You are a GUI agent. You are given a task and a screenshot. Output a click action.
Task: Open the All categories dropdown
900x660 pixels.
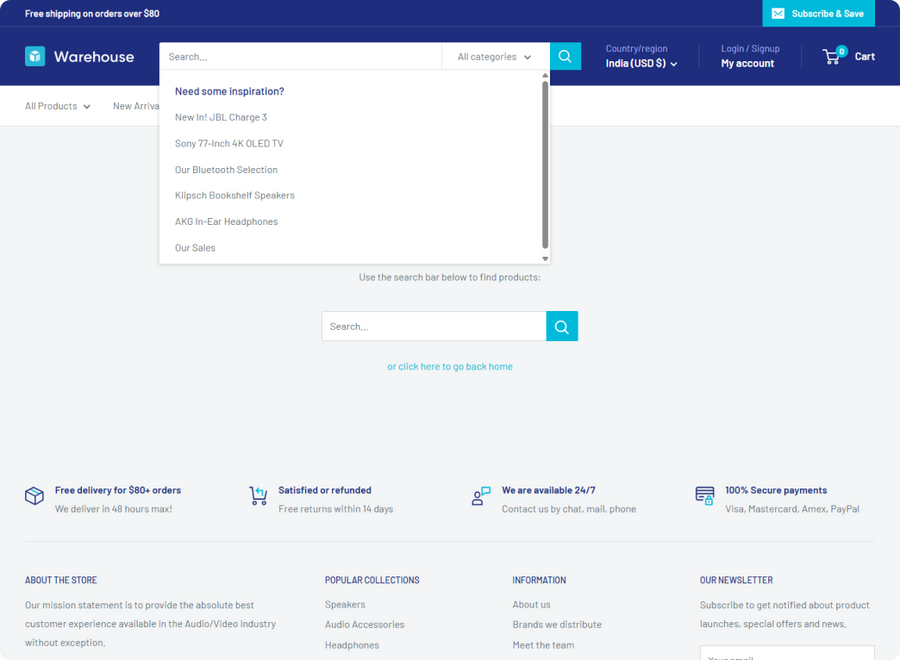coord(495,57)
